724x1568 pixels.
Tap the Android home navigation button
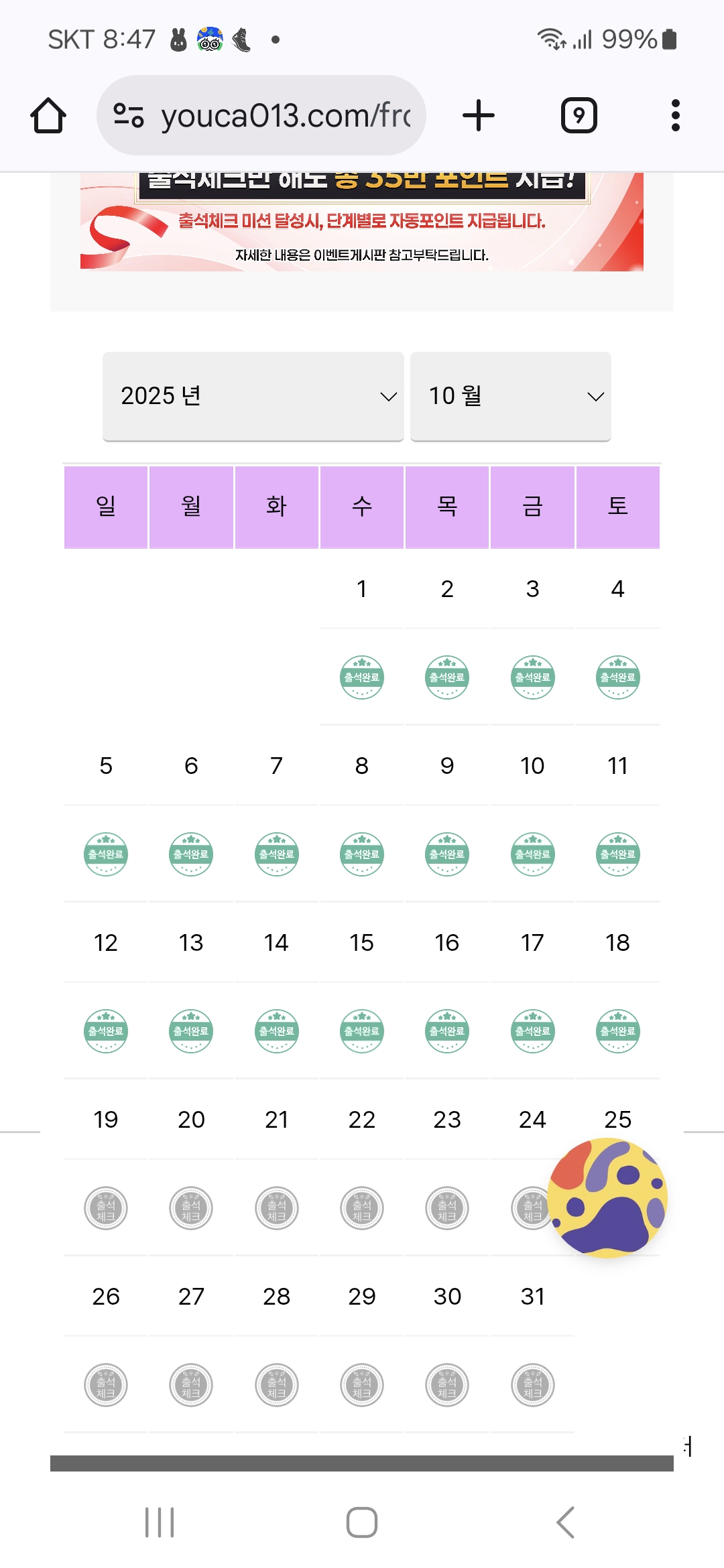pos(362,1522)
